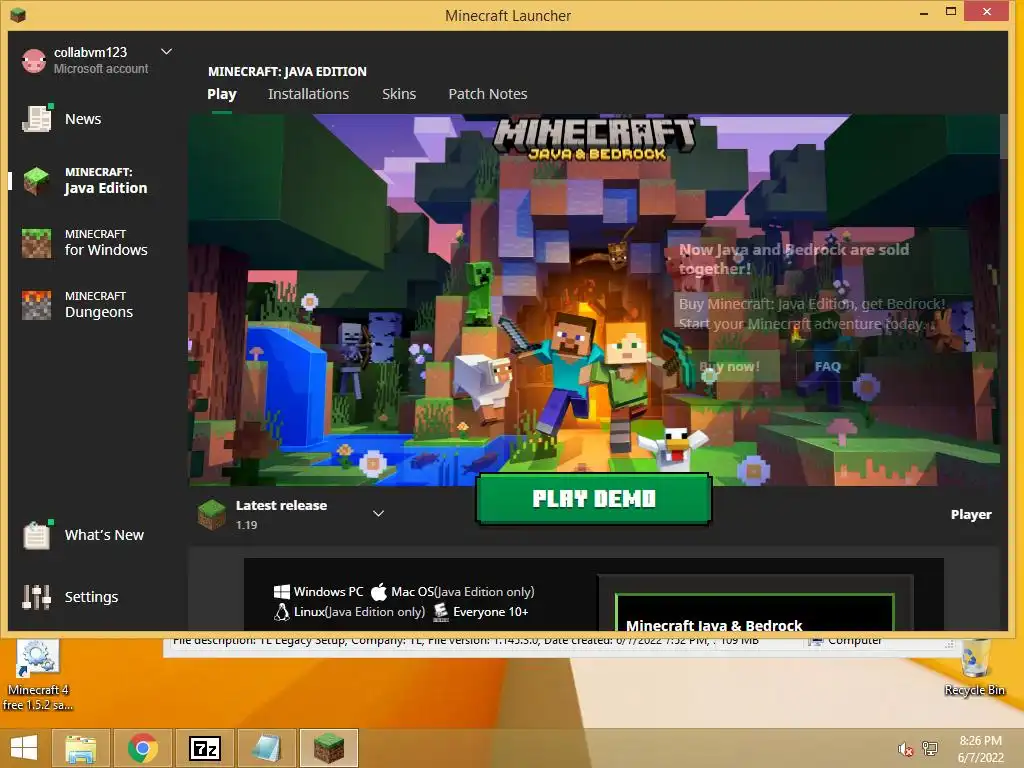This screenshot has width=1024, height=768.
Task: Click the Computer entry in background window
Action: pos(846,641)
